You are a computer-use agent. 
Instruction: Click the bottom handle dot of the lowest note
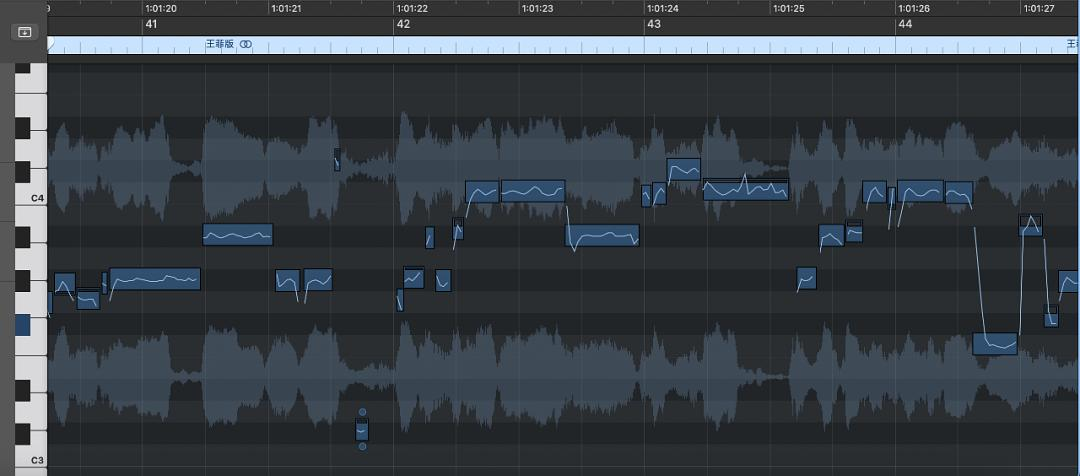pyautogui.click(x=362, y=446)
